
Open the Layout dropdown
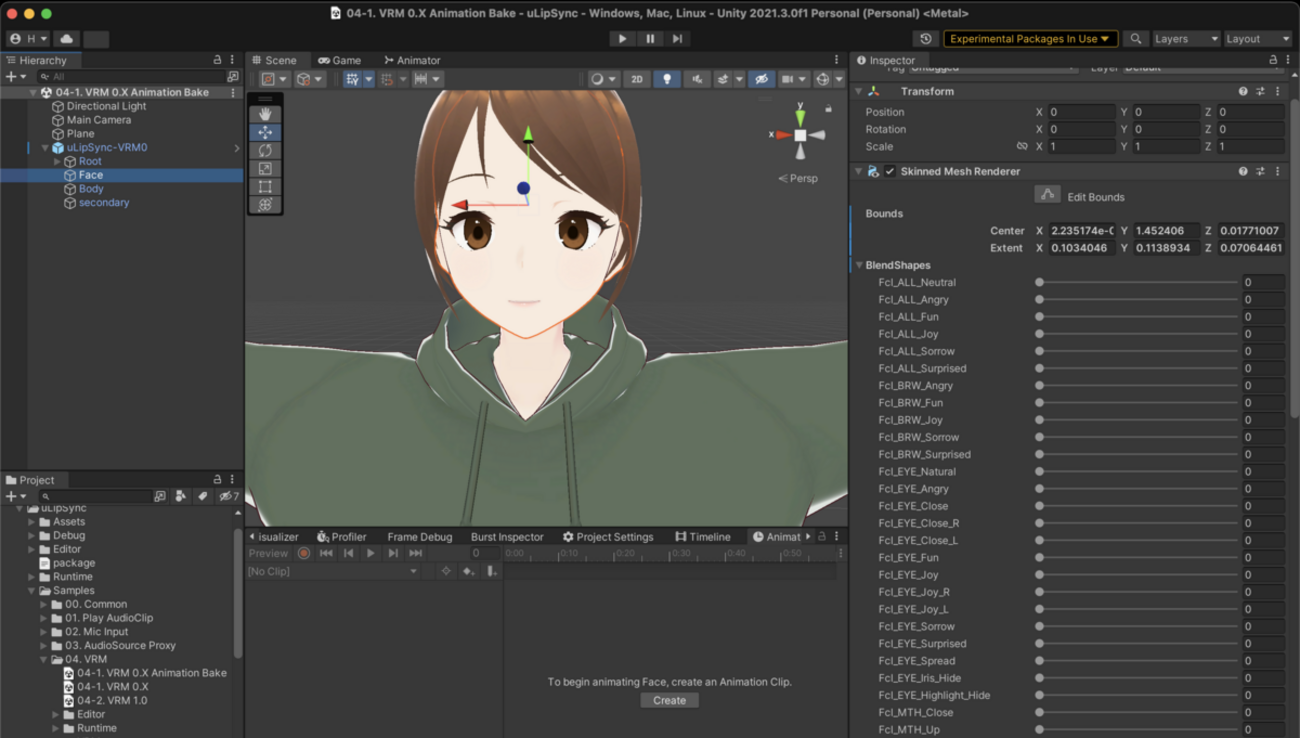coord(1257,39)
